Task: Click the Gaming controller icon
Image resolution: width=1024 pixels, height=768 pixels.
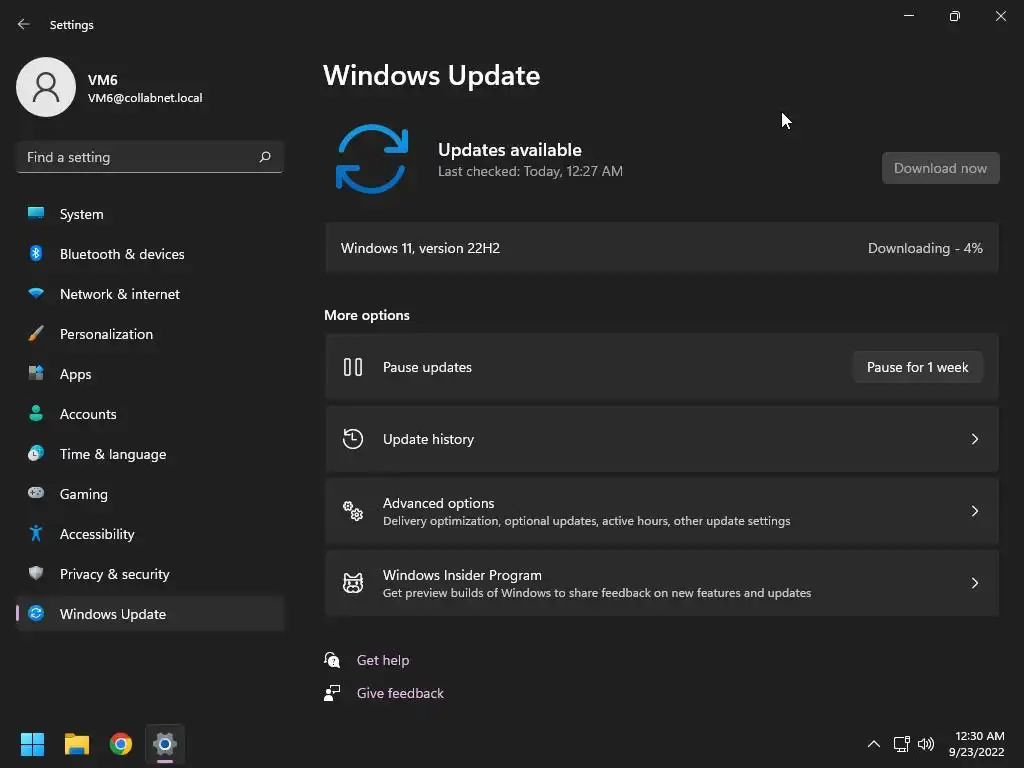Action: click(36, 493)
